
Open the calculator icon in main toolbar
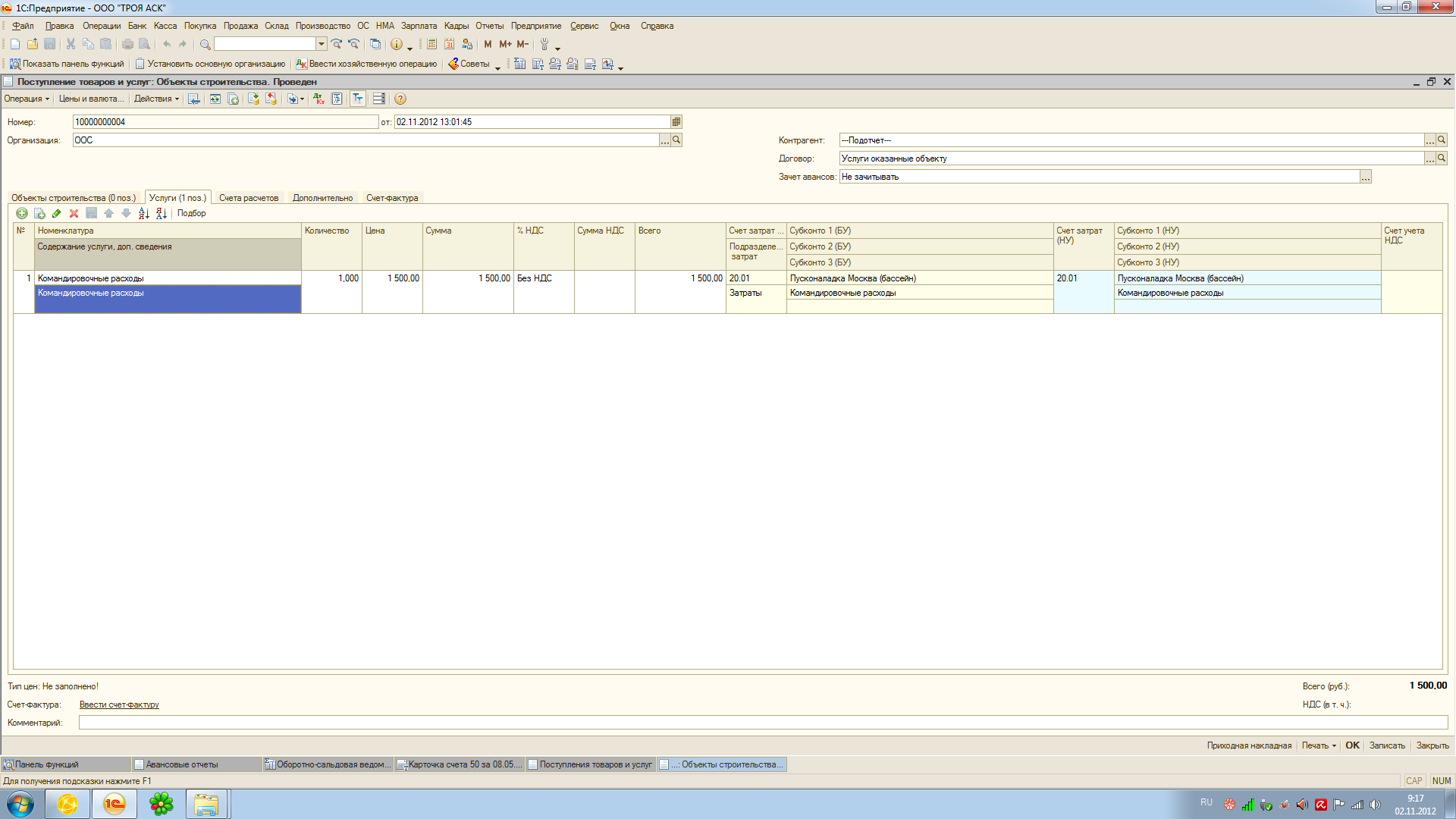[x=431, y=45]
